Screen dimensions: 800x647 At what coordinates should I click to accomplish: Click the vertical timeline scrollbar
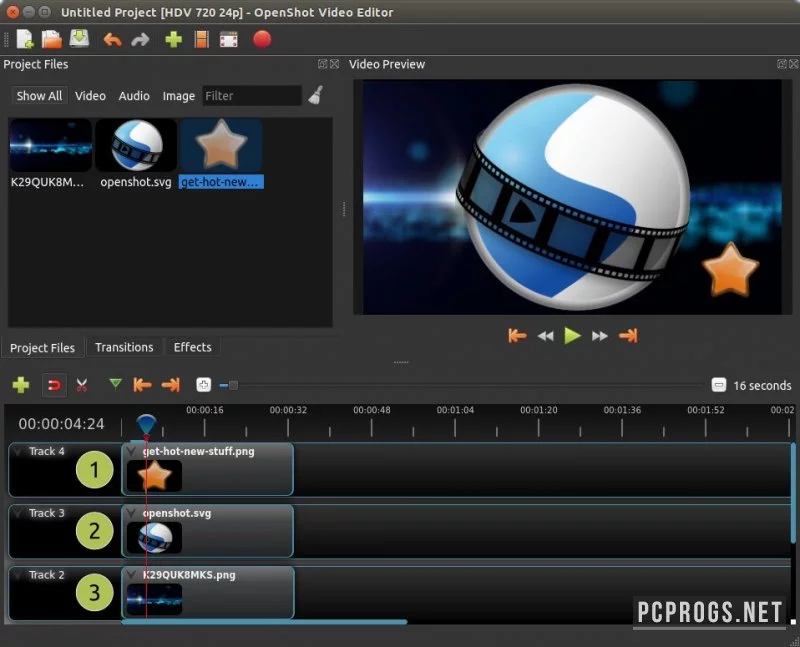point(793,493)
